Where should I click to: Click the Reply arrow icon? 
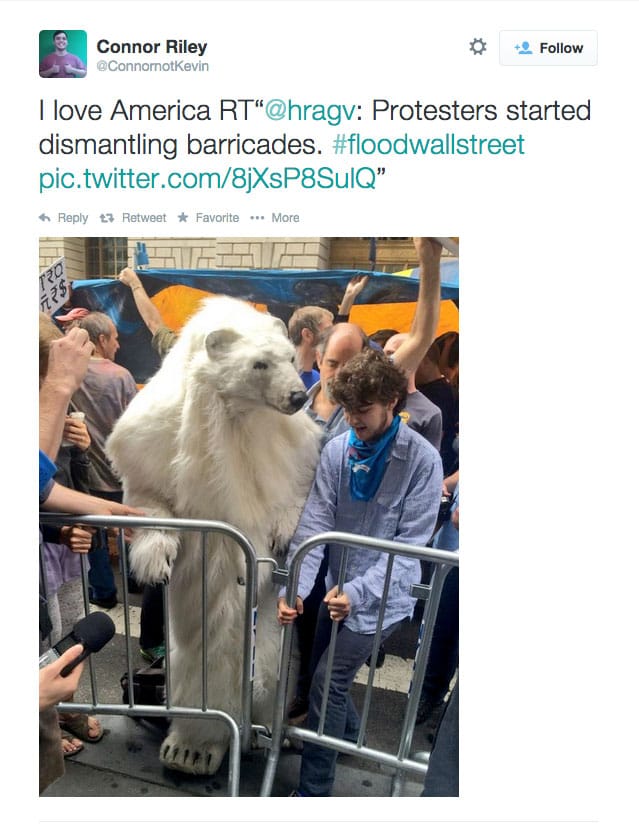click(45, 218)
